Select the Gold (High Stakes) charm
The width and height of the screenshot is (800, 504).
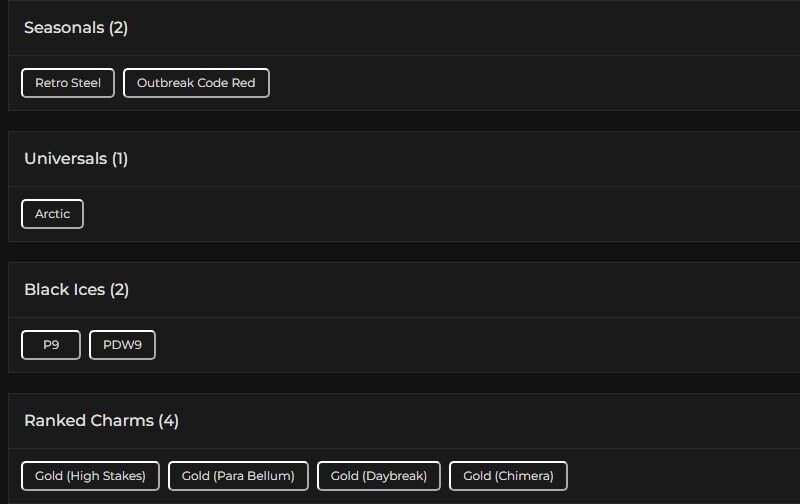[90, 476]
